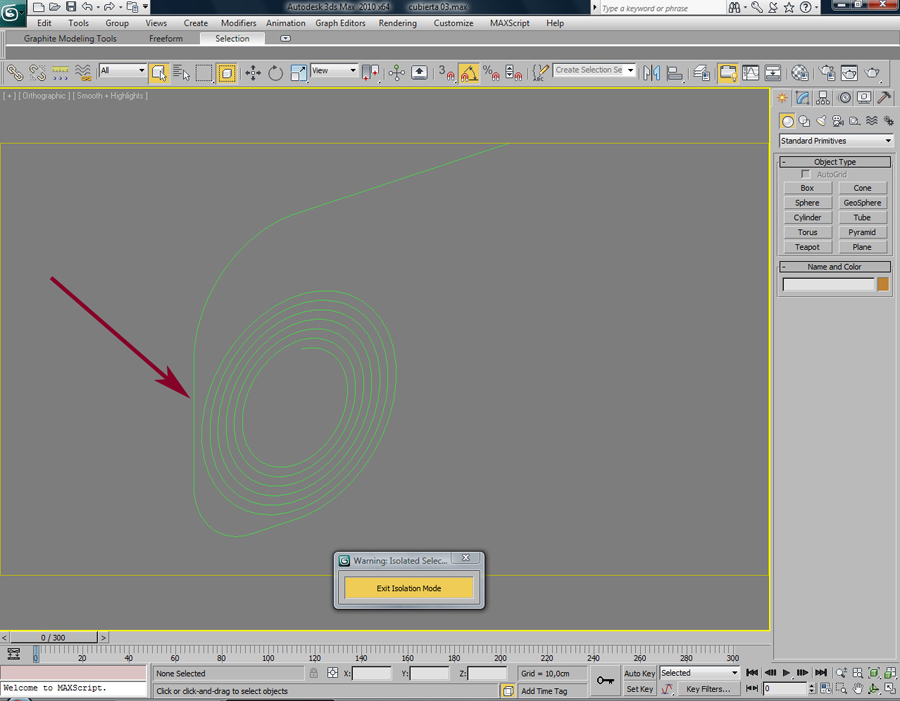The height and width of the screenshot is (701, 900).
Task: Open Create Selection Set dropdown
Action: (x=594, y=70)
